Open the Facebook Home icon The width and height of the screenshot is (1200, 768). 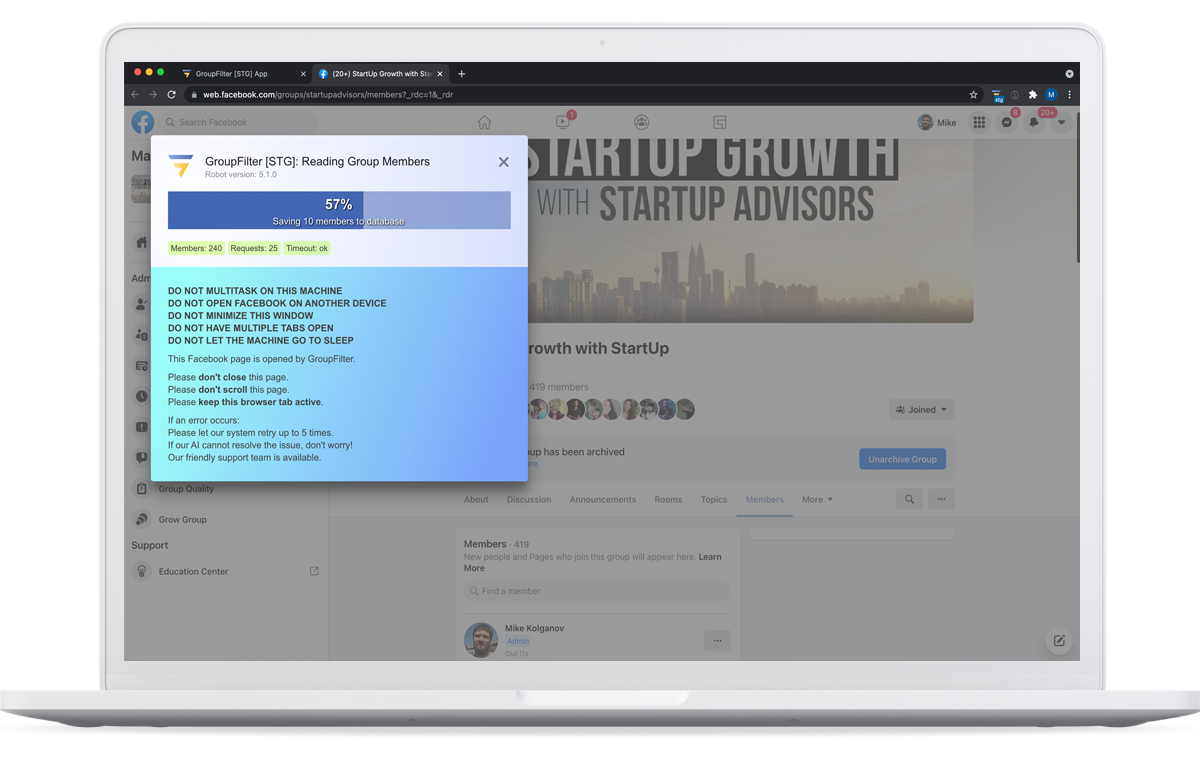[484, 122]
